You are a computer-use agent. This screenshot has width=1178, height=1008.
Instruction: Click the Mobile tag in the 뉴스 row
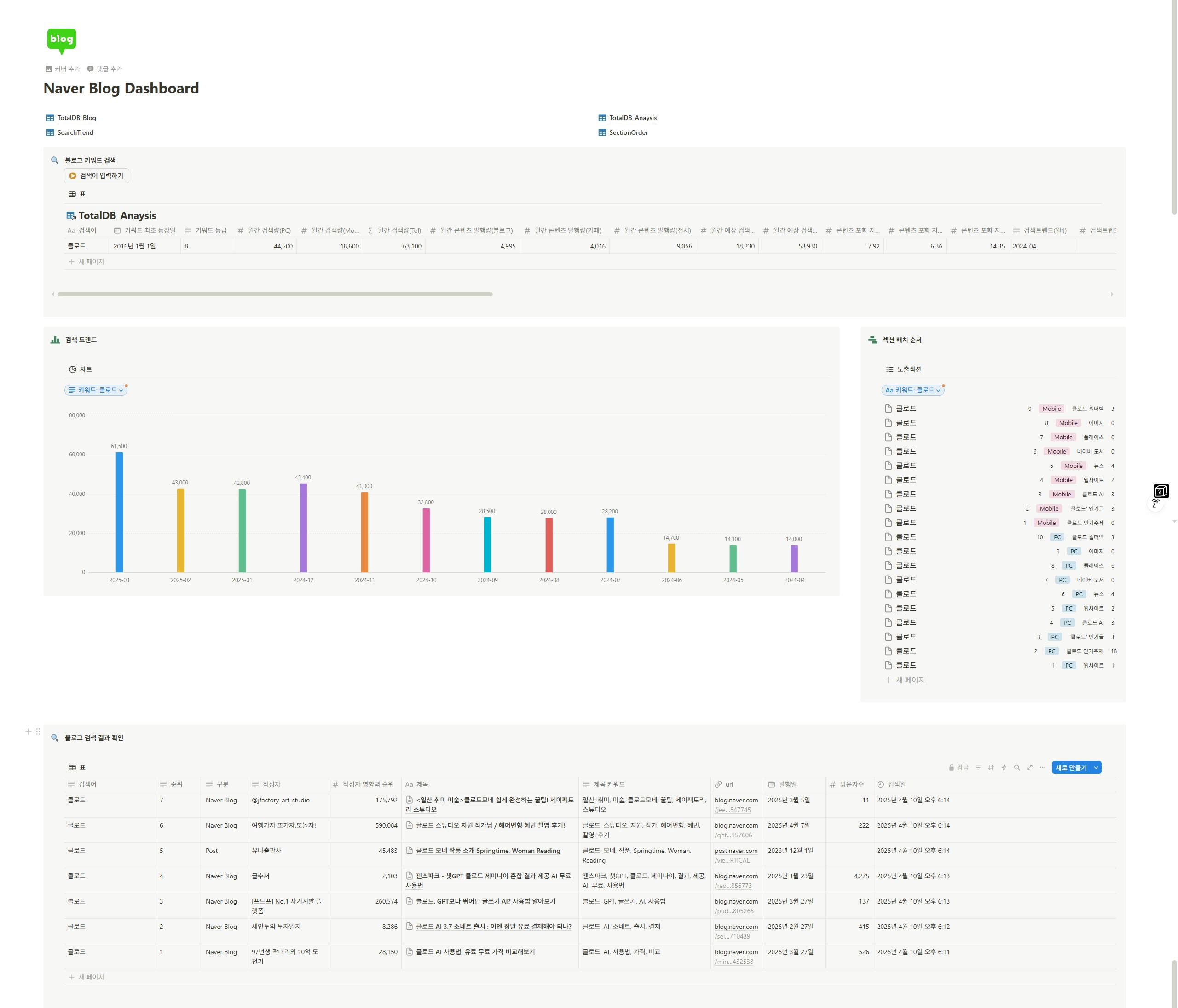pos(1074,466)
